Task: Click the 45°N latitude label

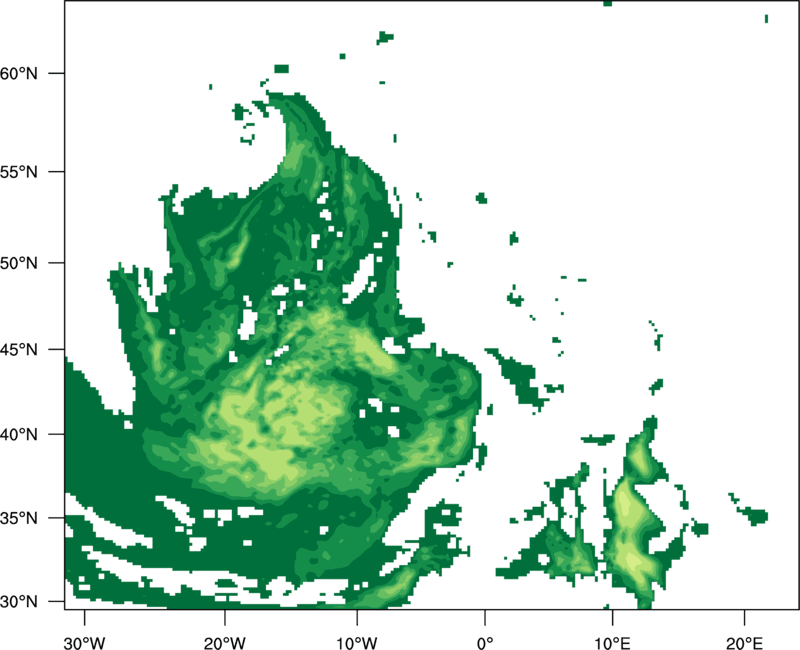Action: [x=19, y=349]
